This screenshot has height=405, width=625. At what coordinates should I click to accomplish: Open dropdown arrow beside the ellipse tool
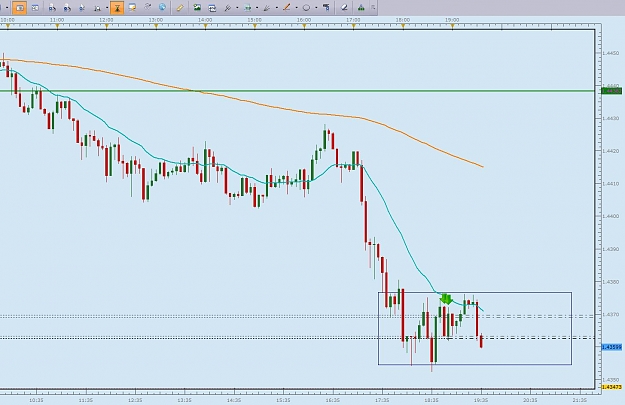[316, 8]
